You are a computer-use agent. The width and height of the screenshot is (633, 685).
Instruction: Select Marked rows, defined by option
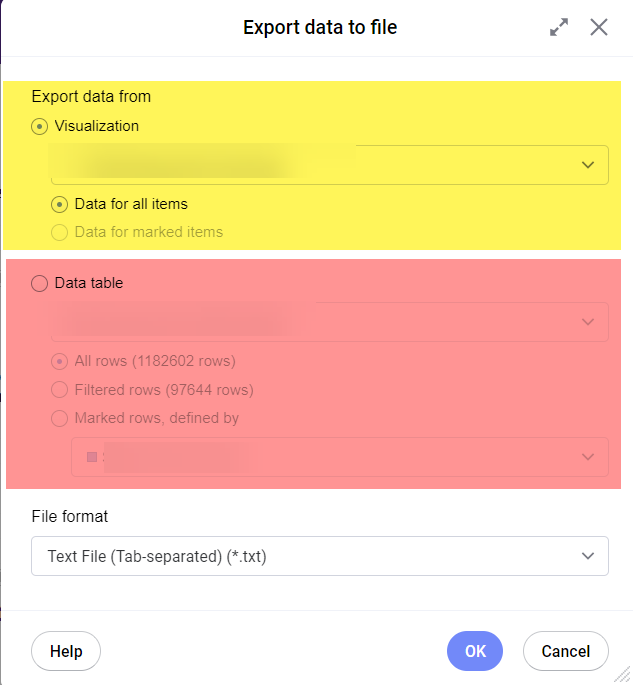point(60,418)
